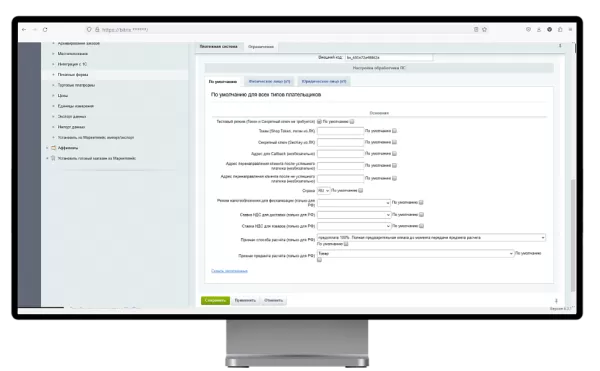Open Цены in the sidebar

63,96
